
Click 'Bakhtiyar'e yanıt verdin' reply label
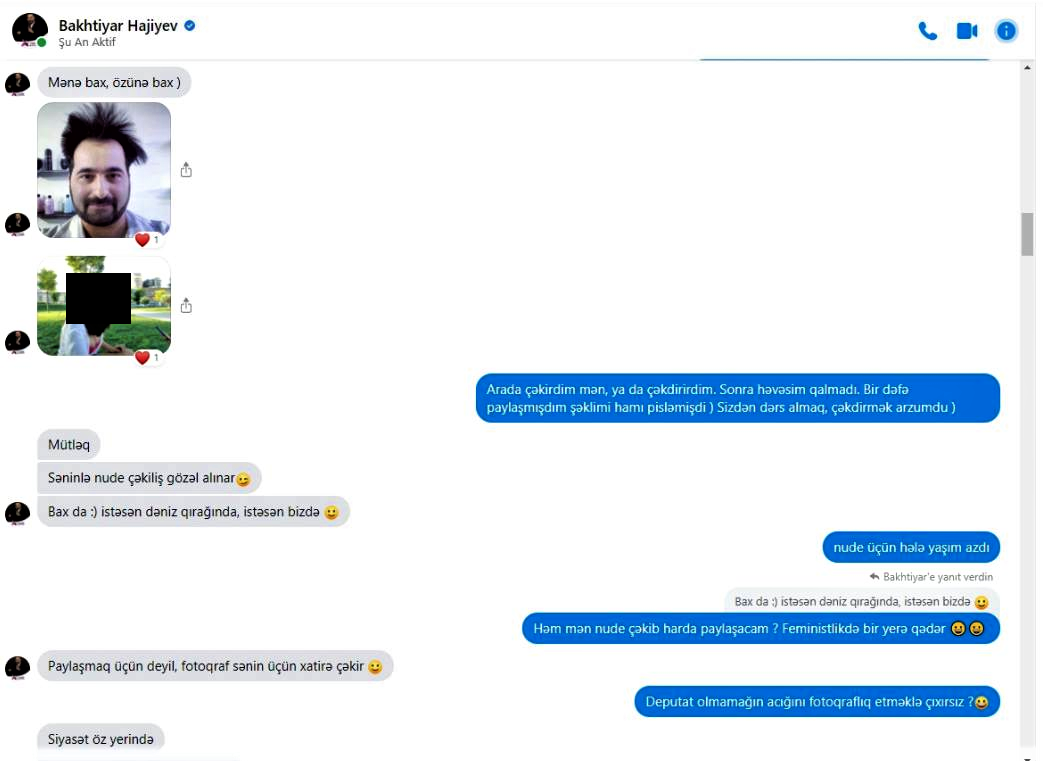pyautogui.click(x=931, y=577)
